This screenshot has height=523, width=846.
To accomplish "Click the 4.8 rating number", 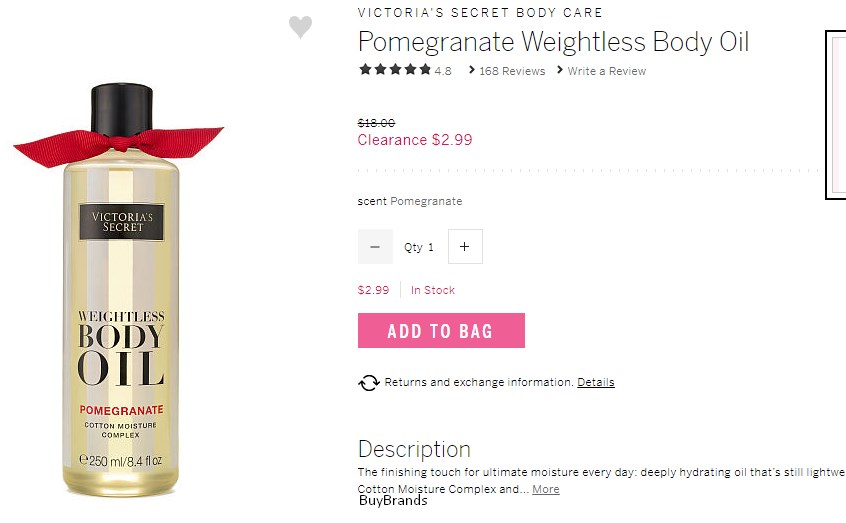I will (443, 71).
